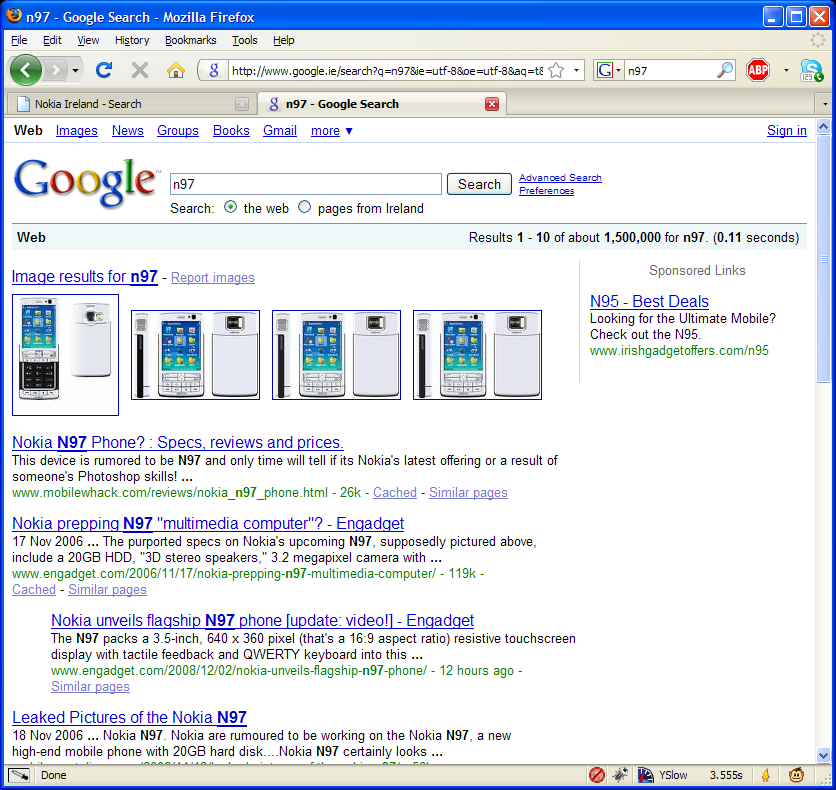
Task: Expand the "more" services dropdown
Action: point(332,131)
